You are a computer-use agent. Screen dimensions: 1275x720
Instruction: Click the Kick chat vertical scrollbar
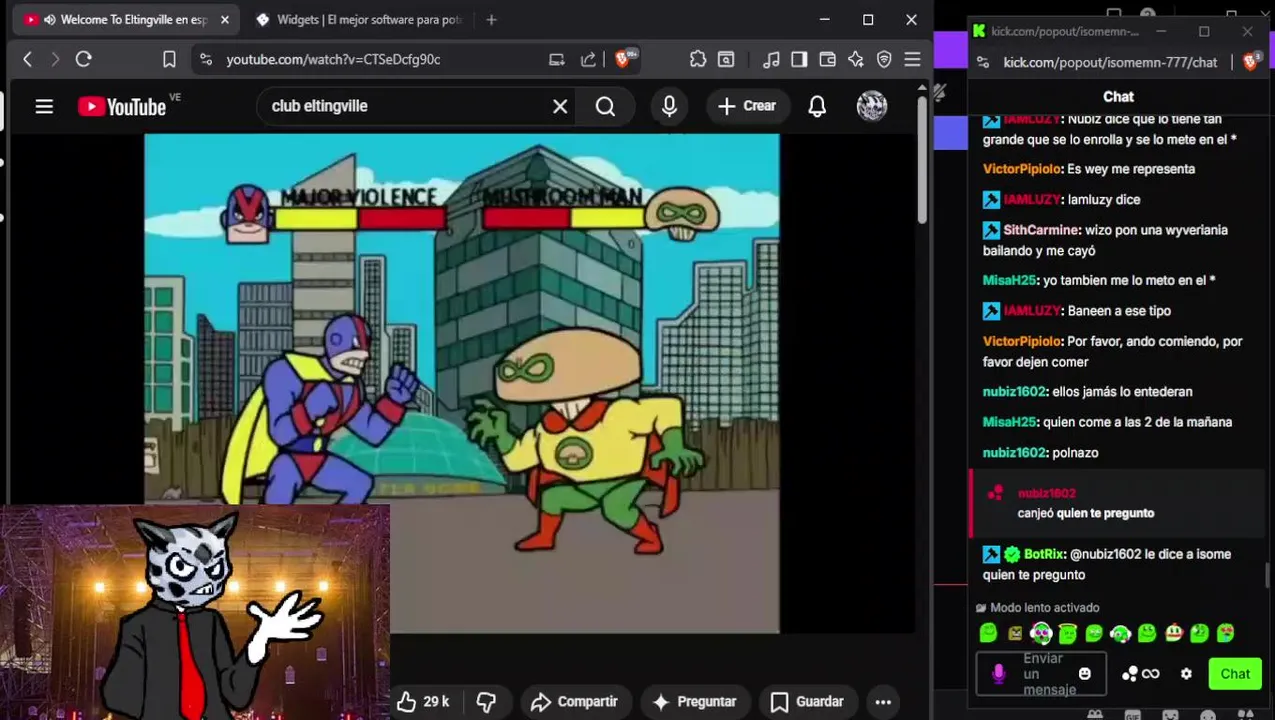coord(1267,575)
